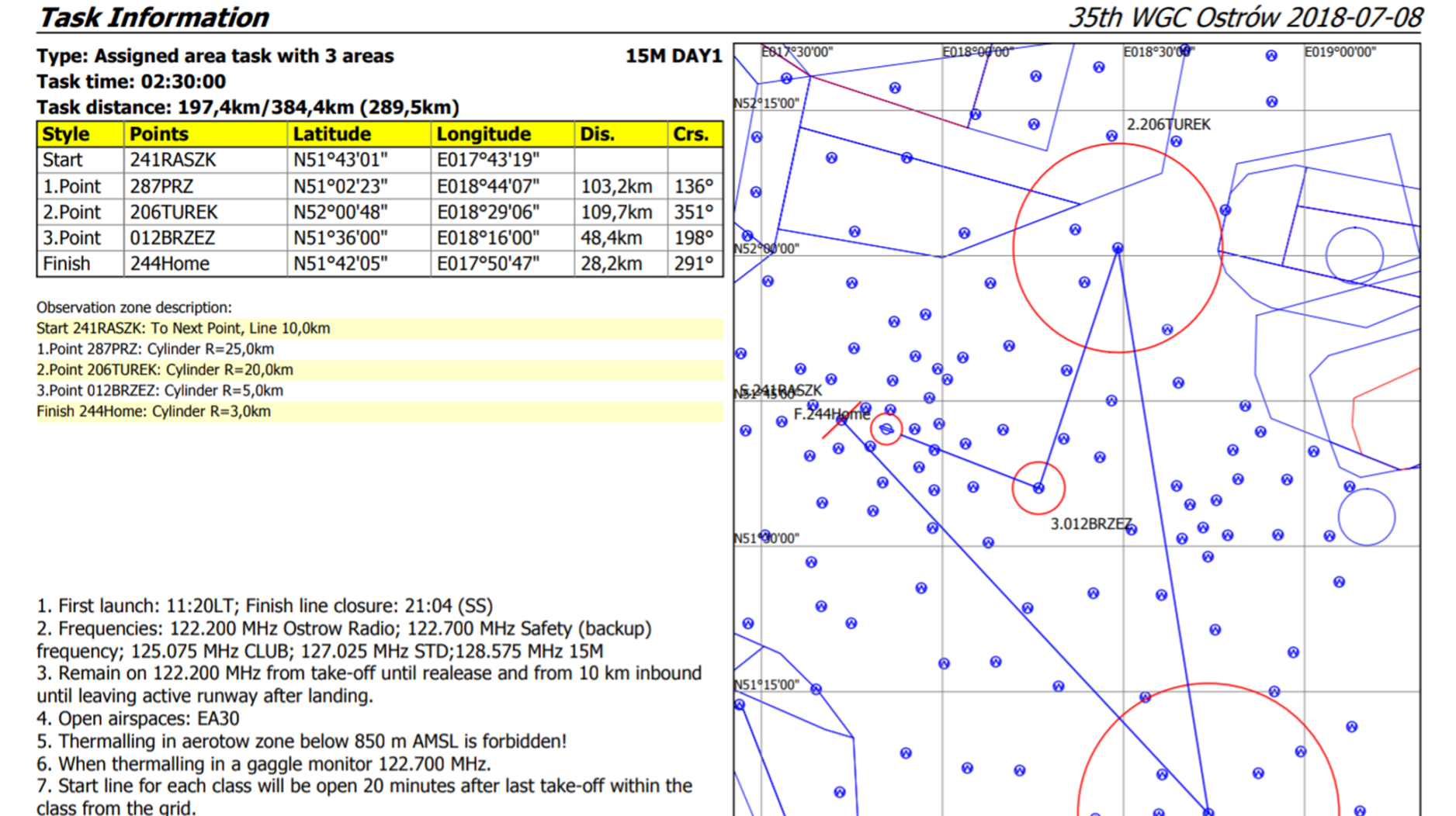Click the 15M DAY1 class label
This screenshot has width=1456, height=816.
pos(673,56)
